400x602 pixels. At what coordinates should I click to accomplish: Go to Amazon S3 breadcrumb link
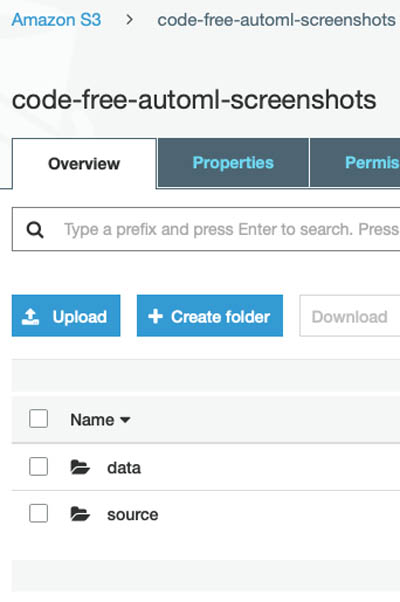[56, 20]
